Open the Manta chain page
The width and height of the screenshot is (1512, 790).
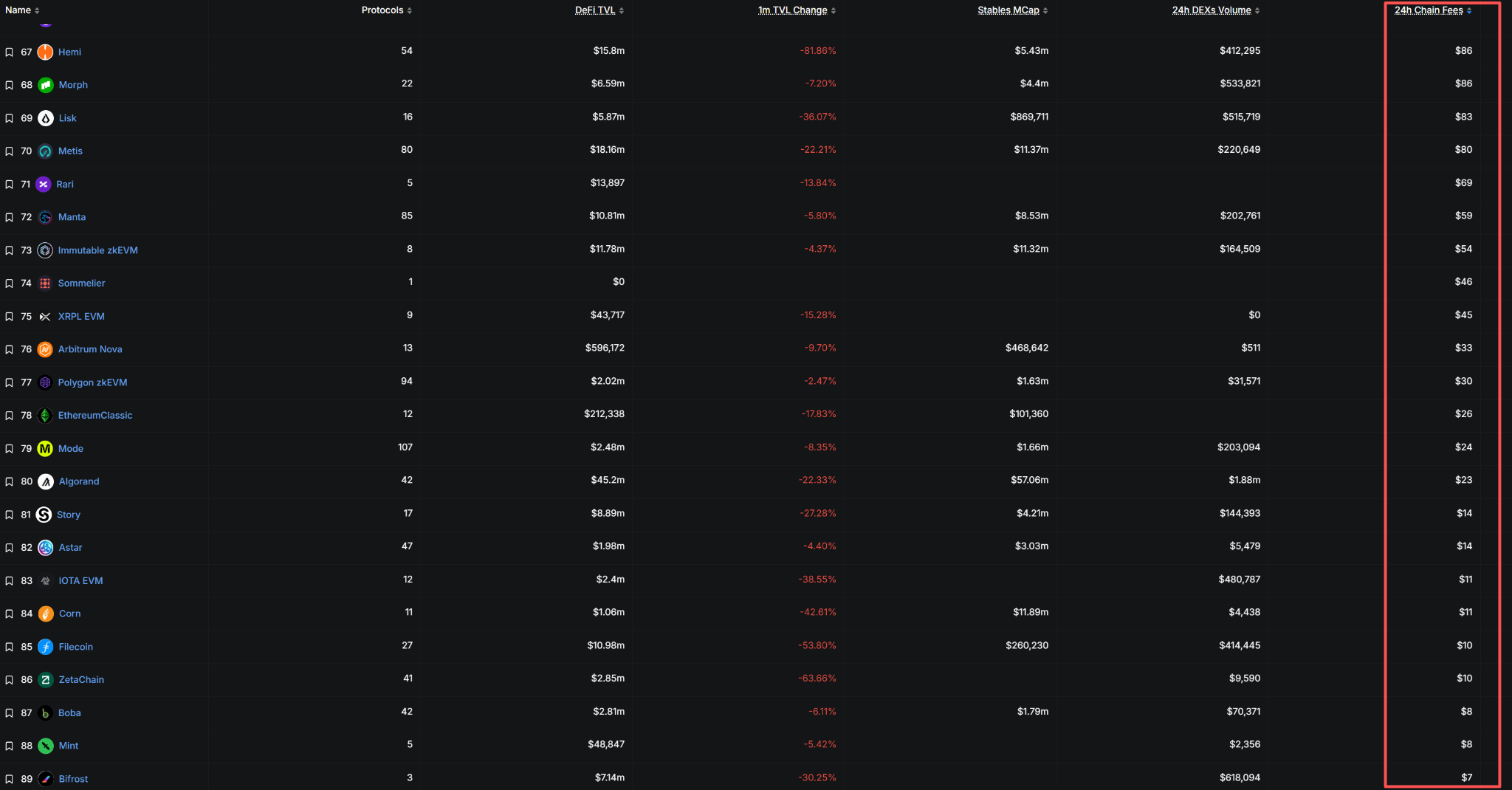[72, 217]
